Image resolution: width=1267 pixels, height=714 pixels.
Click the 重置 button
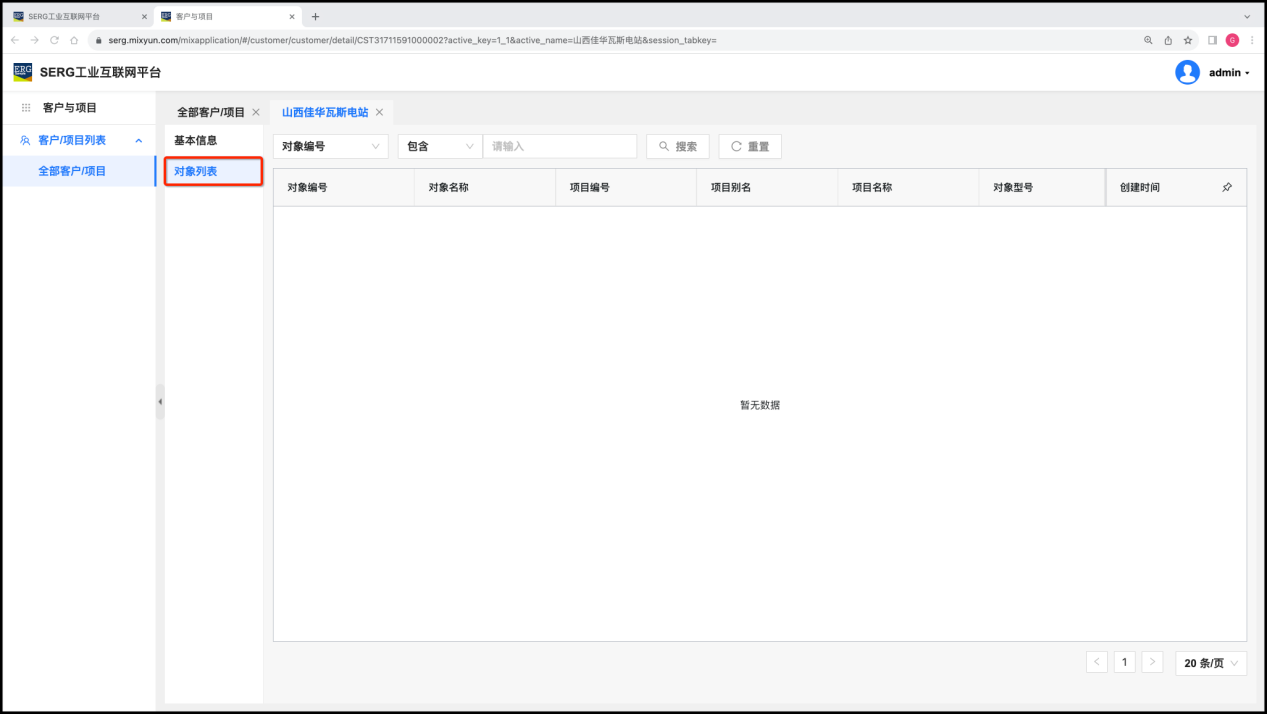(749, 146)
